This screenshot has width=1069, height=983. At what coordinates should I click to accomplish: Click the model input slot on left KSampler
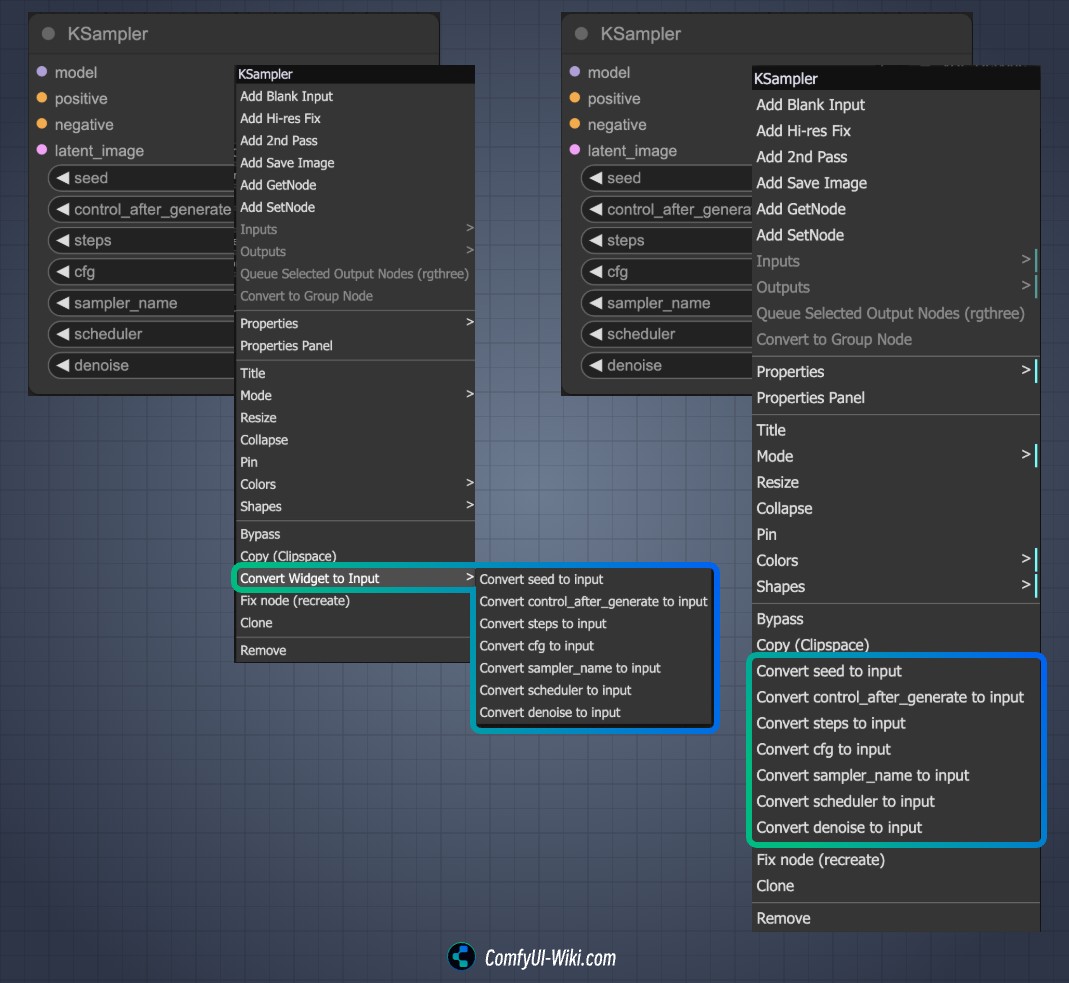pos(42,72)
